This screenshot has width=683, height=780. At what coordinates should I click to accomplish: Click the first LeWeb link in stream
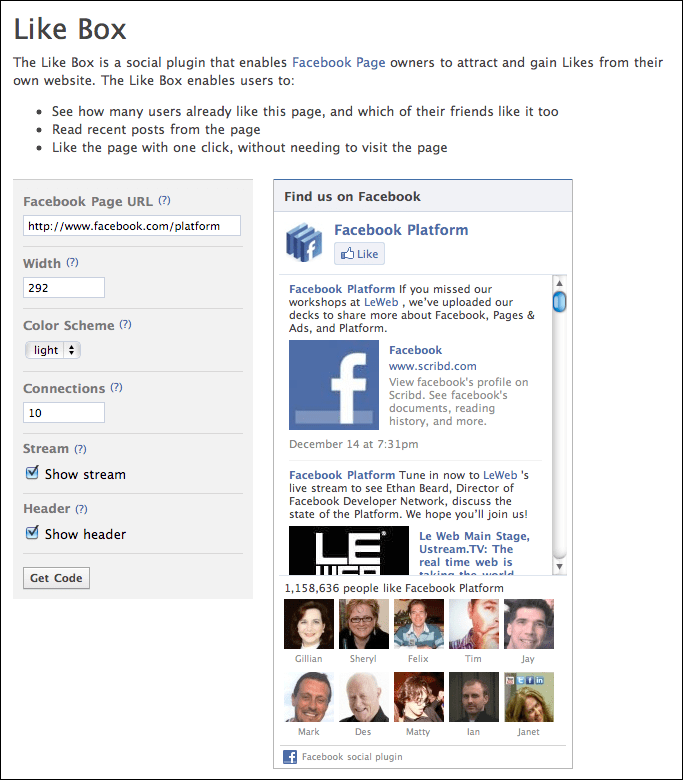tap(381, 302)
